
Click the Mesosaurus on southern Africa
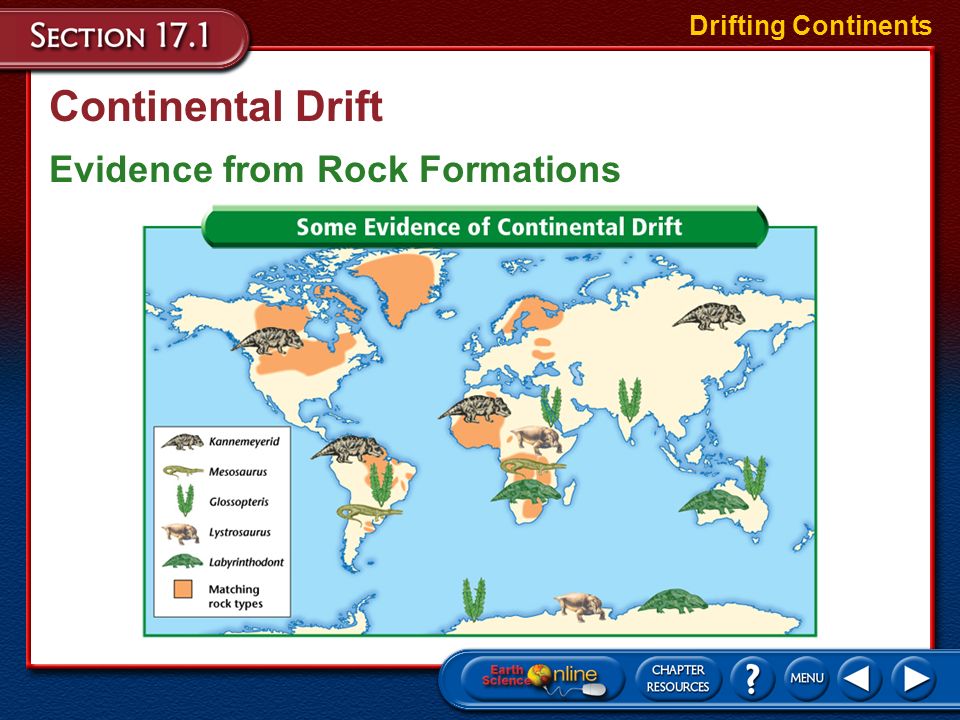coord(533,468)
